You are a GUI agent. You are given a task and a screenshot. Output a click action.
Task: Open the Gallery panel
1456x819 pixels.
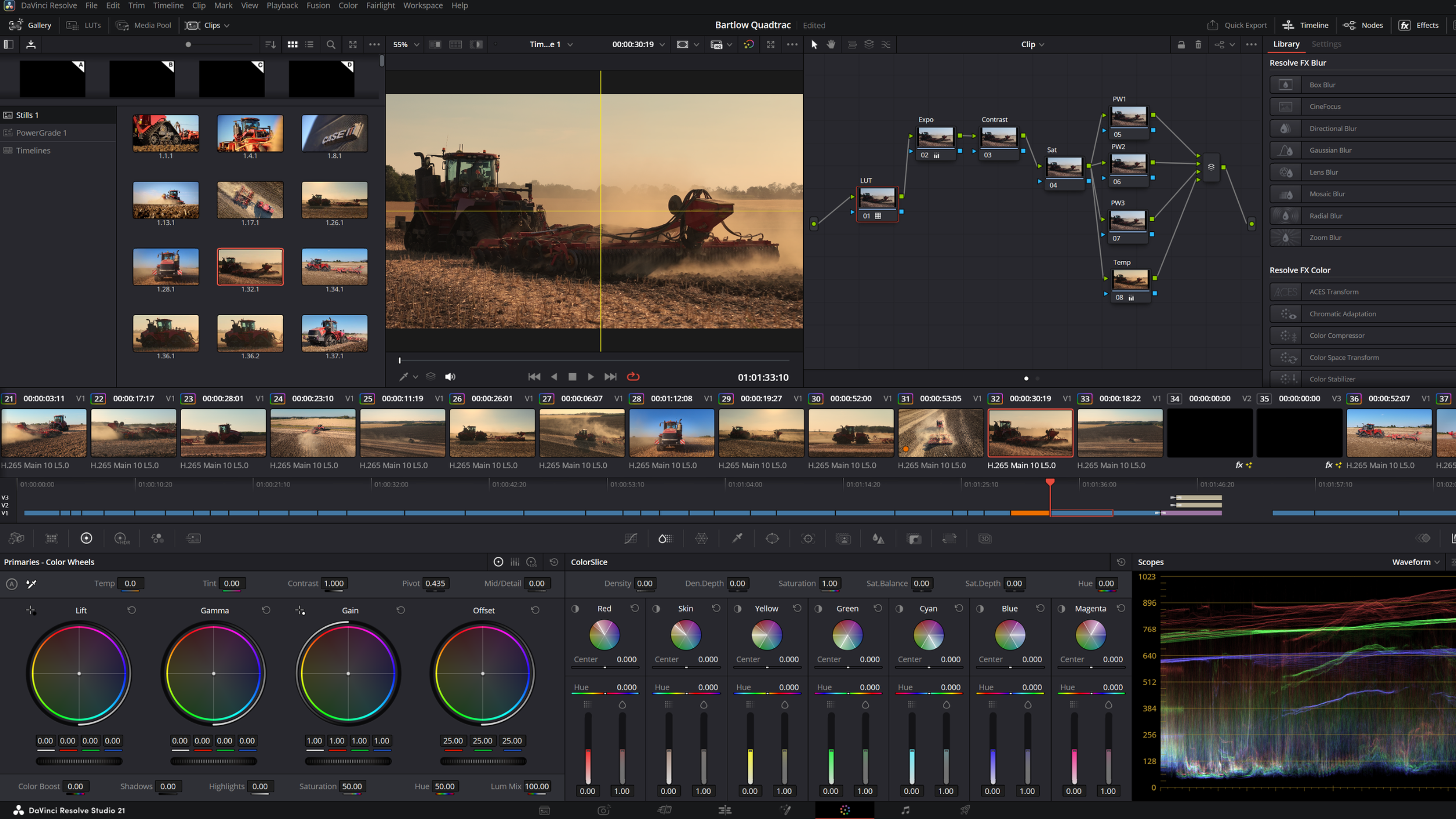pyautogui.click(x=31, y=25)
